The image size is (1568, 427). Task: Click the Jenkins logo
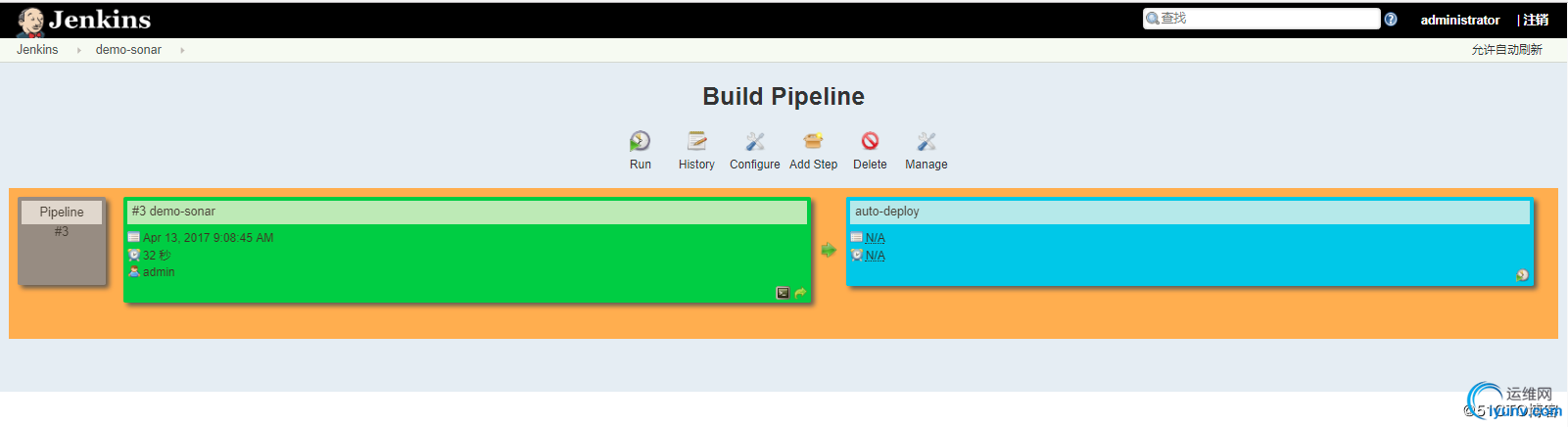(85, 20)
